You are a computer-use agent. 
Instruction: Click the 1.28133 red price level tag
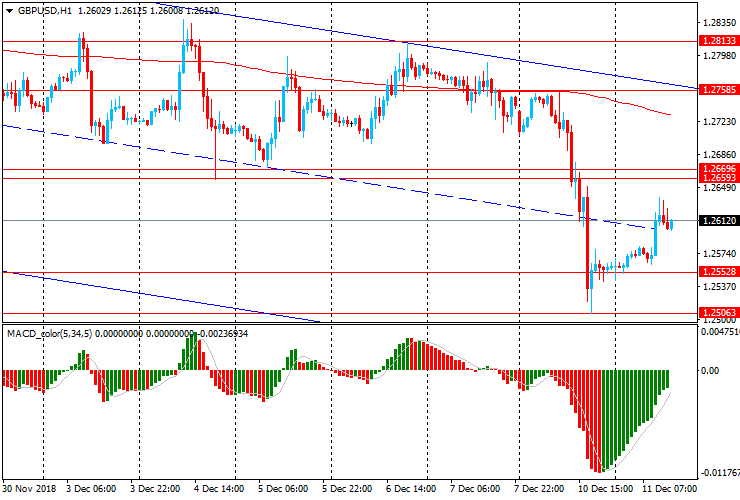[x=719, y=41]
